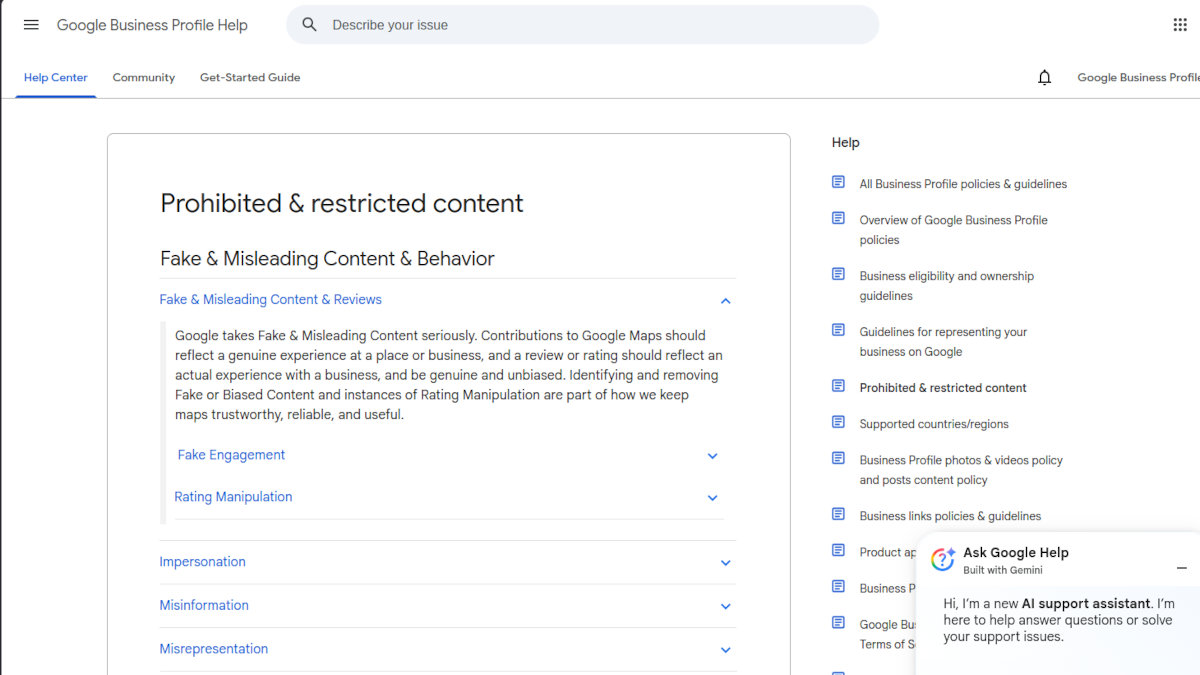Expand the Misrepresentation section chevron
The image size is (1200, 675).
click(x=726, y=650)
